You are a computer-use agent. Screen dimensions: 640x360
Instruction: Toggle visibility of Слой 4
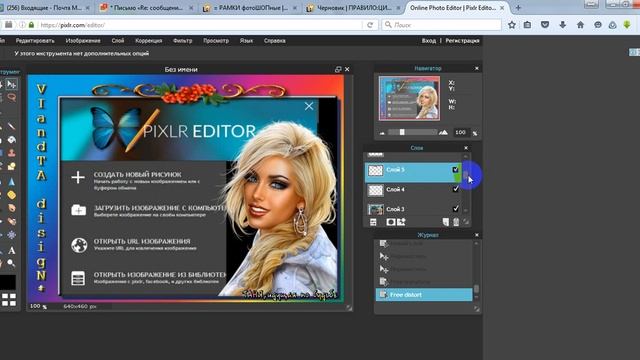point(456,189)
